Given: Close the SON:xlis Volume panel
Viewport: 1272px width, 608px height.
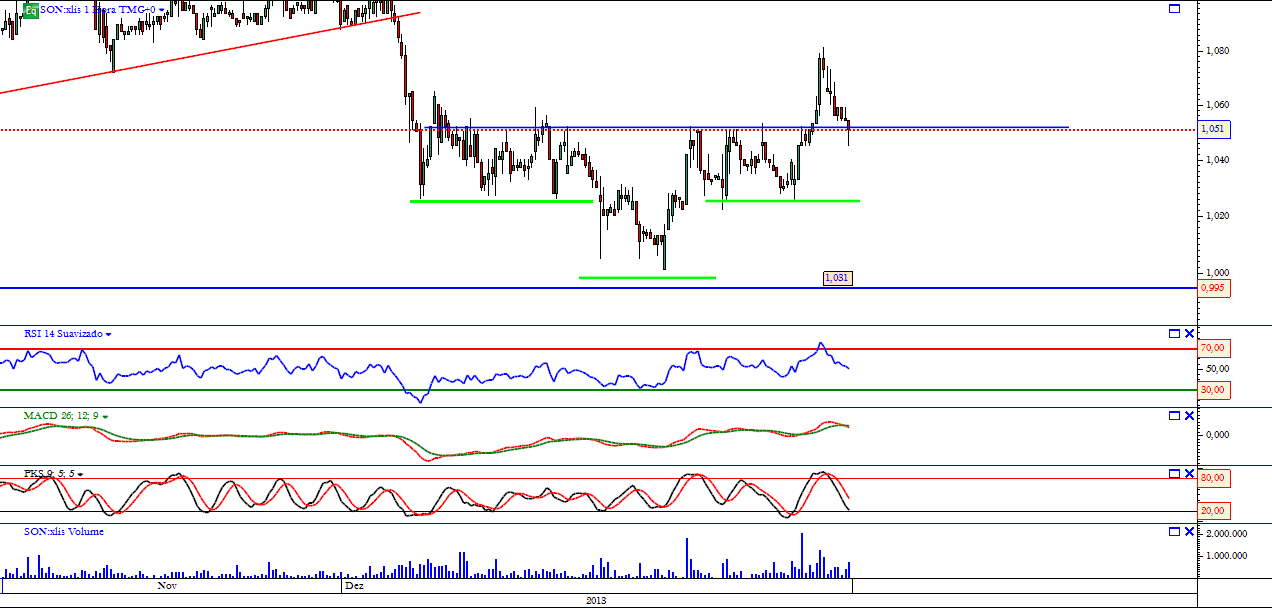Looking at the screenshot, I should click(1189, 531).
